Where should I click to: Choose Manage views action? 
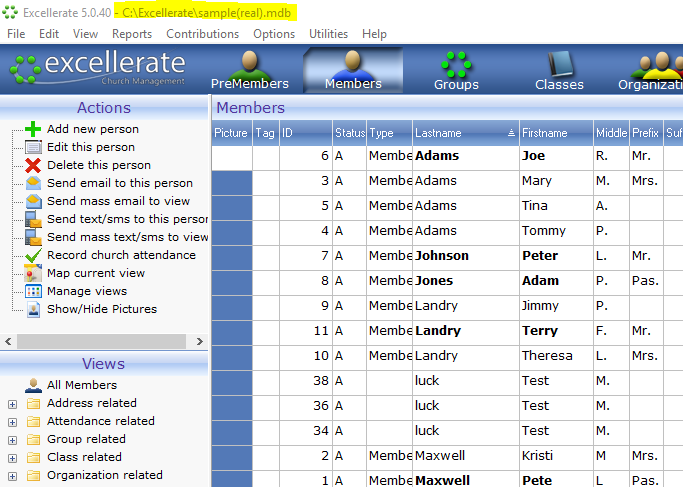pos(87,291)
